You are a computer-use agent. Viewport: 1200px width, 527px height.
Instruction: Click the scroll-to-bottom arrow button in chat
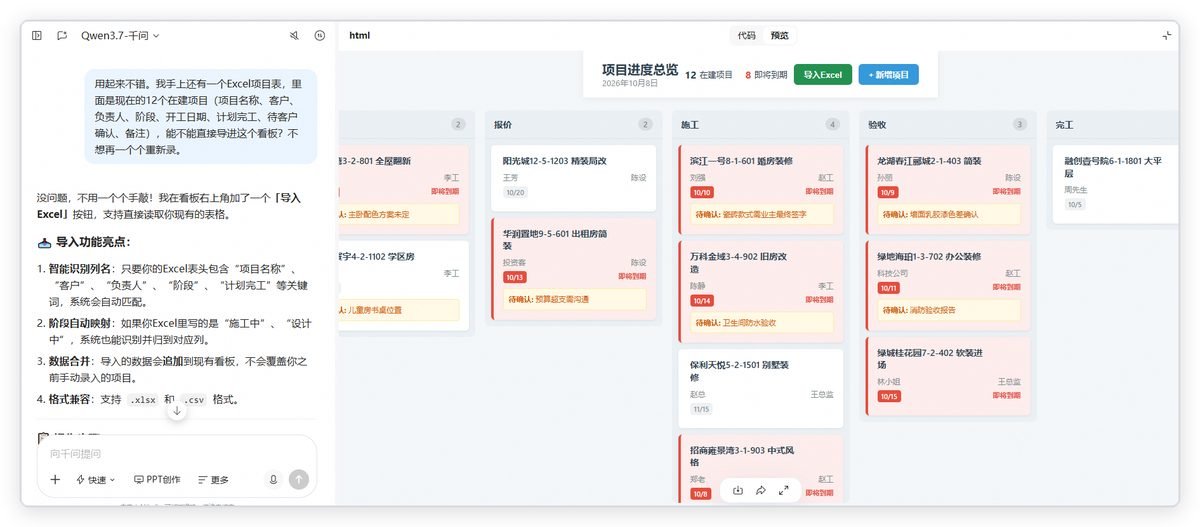tap(177, 410)
